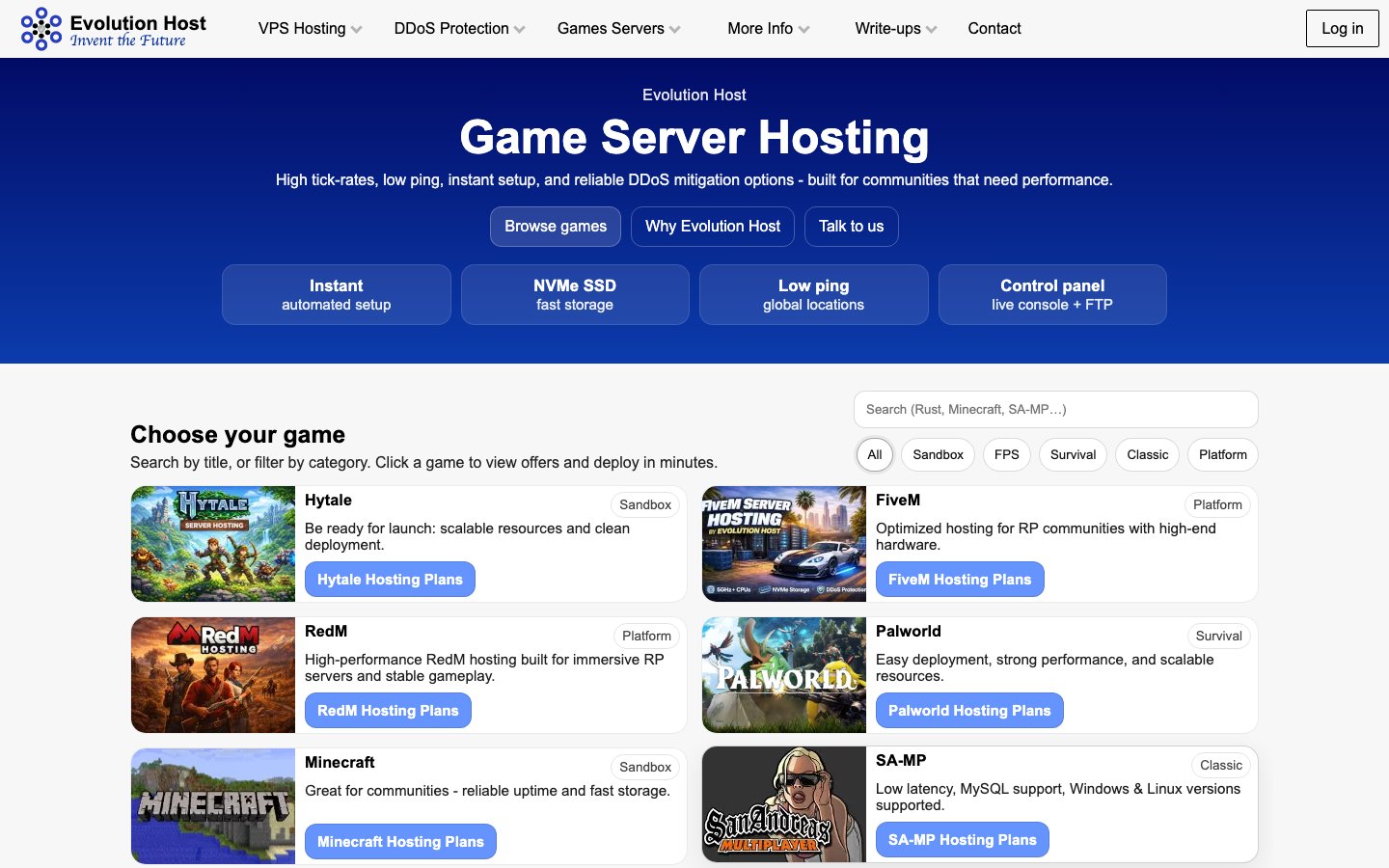Open the Write-ups dropdown
The width and height of the screenshot is (1389, 868).
(x=895, y=29)
